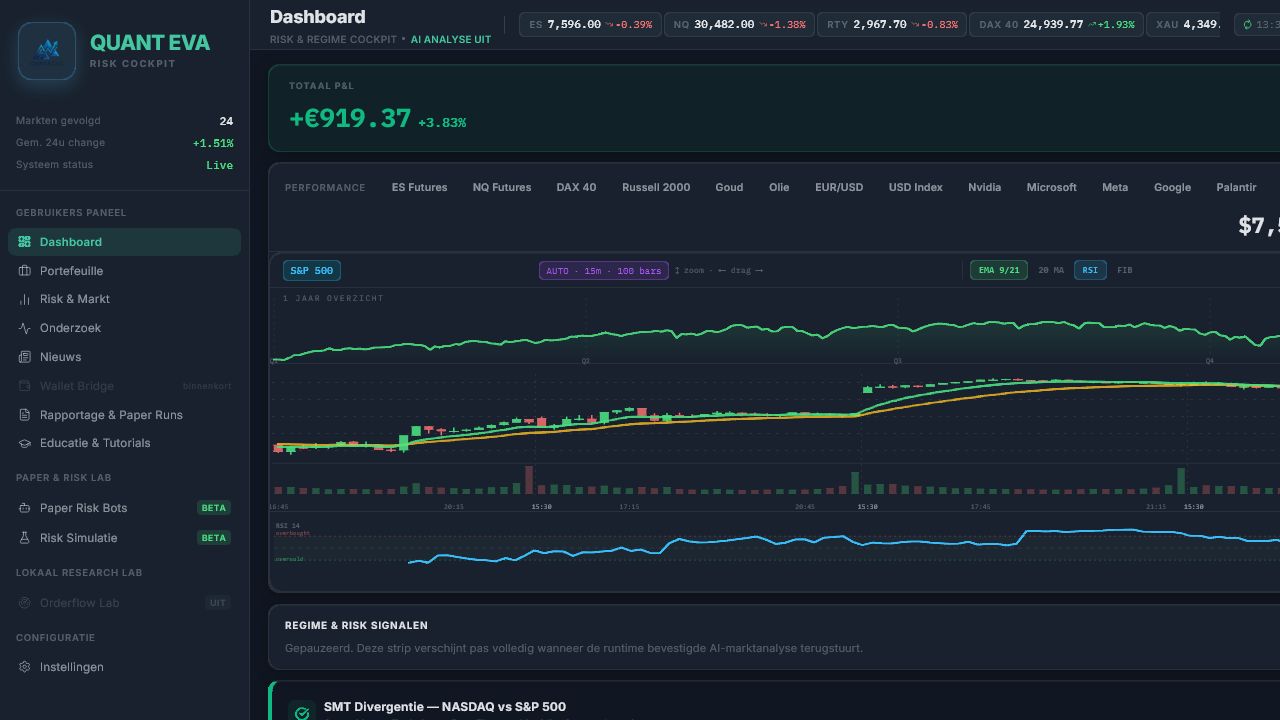Select the Nvidia tab
Image resolution: width=1280 pixels, height=720 pixels.
(984, 188)
